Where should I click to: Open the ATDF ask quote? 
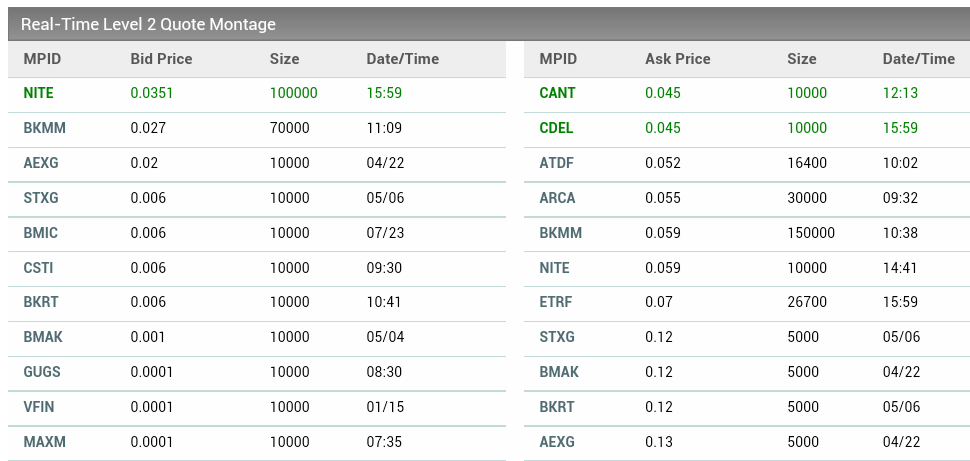[x=556, y=163]
